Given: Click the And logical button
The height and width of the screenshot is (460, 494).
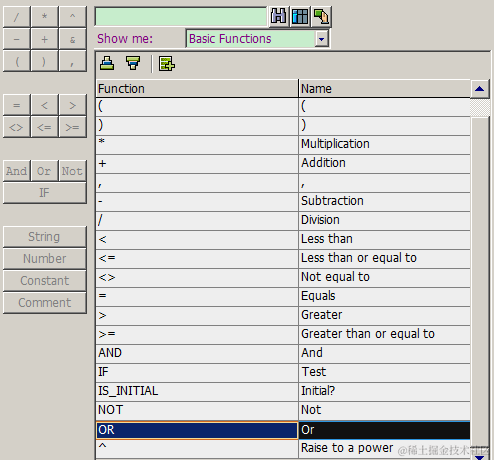Looking at the screenshot, I should tap(17, 171).
